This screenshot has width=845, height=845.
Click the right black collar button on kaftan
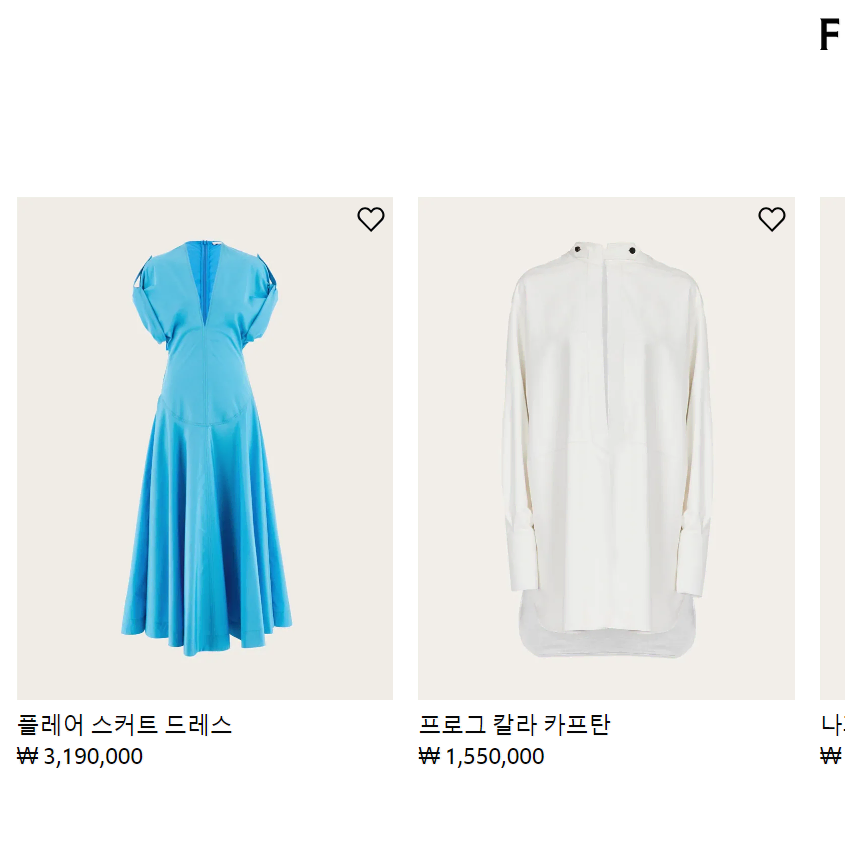click(632, 250)
